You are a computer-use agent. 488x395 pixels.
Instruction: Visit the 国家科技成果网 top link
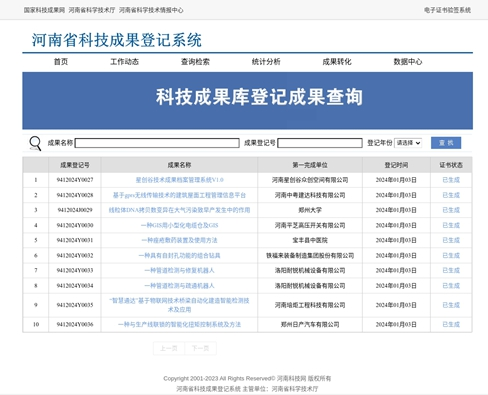pos(44,10)
